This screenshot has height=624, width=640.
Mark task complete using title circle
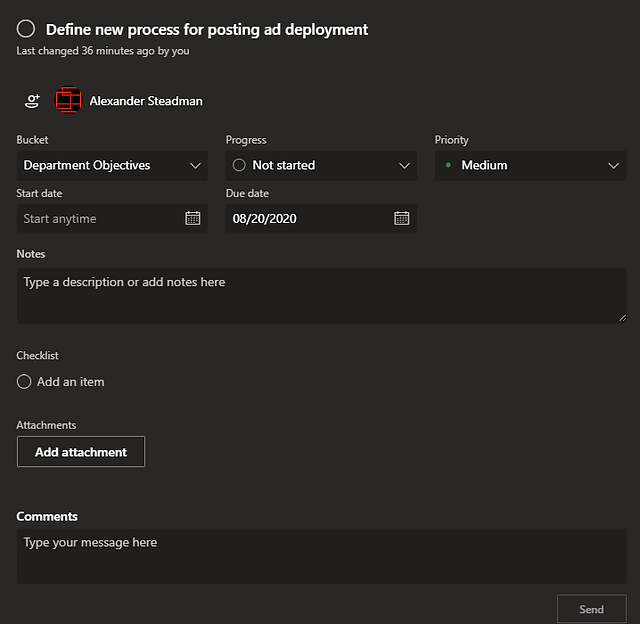26,29
